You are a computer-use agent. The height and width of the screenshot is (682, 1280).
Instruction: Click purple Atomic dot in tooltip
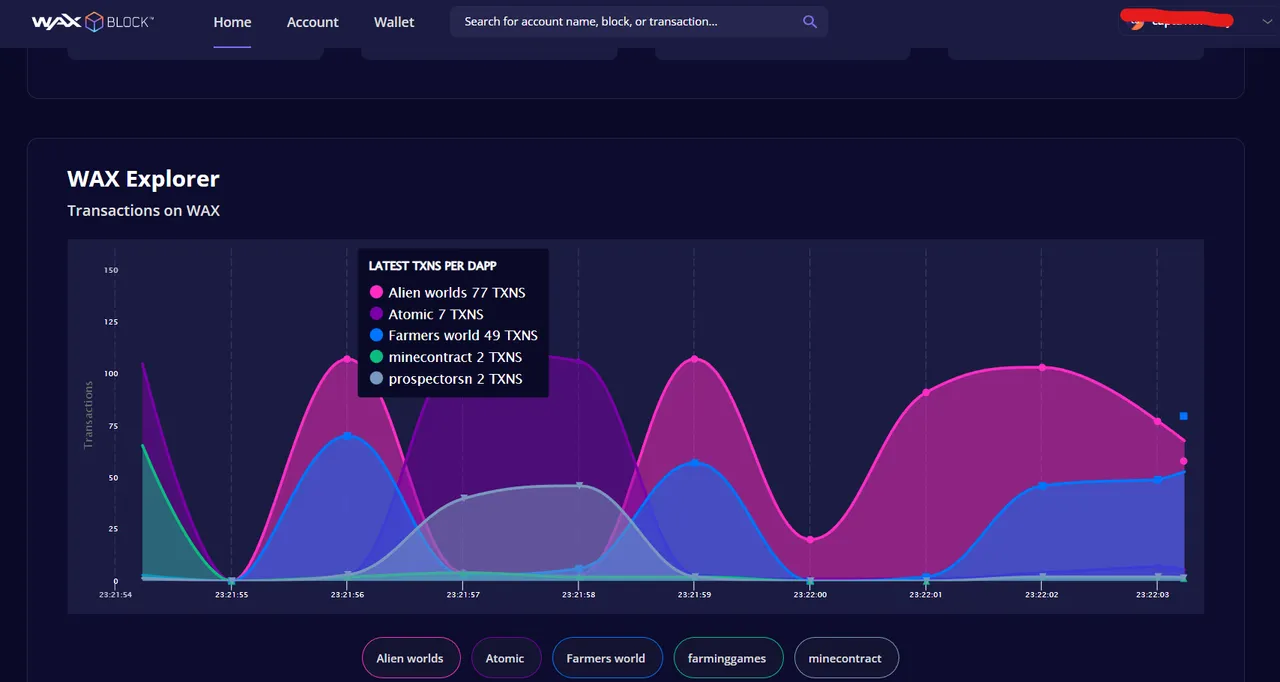coord(376,314)
